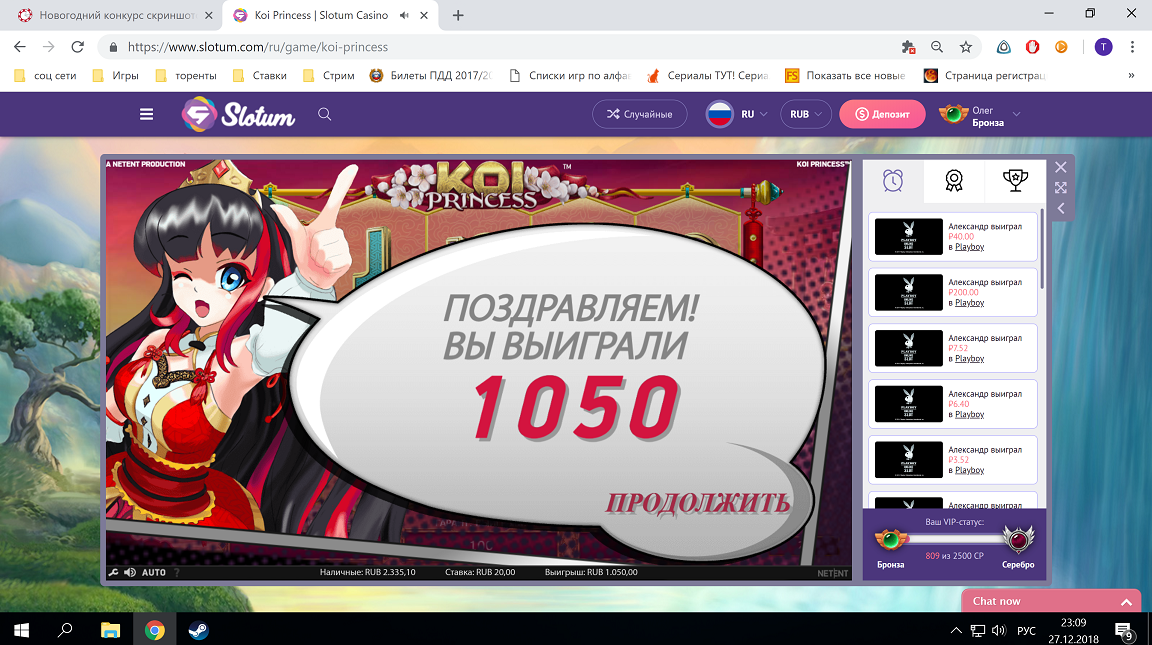This screenshot has width=1152, height=645.
Task: Click the Серебро VIP badge icon
Action: tap(1018, 541)
